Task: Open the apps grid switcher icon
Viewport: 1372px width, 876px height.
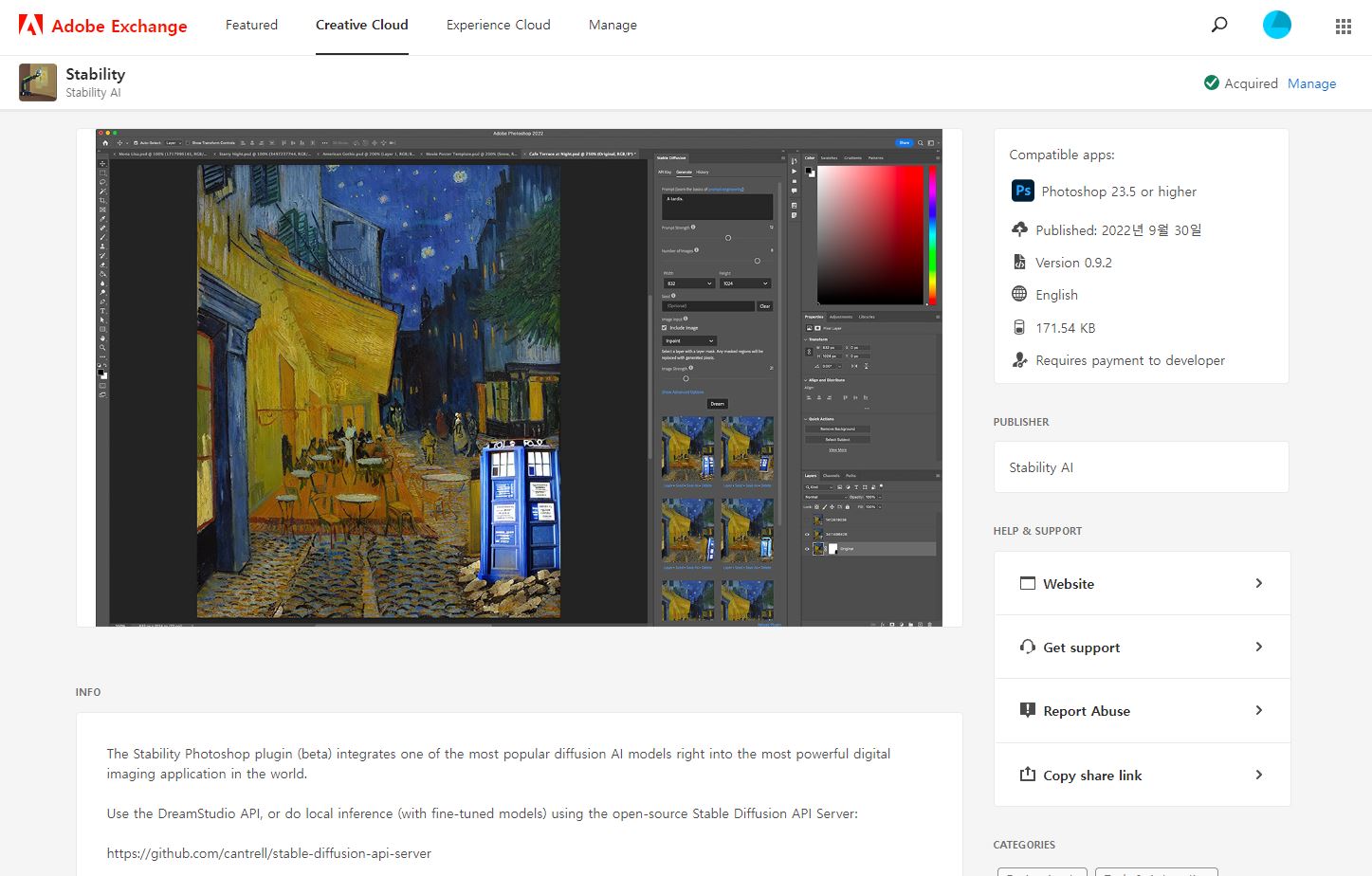Action: 1344,27
